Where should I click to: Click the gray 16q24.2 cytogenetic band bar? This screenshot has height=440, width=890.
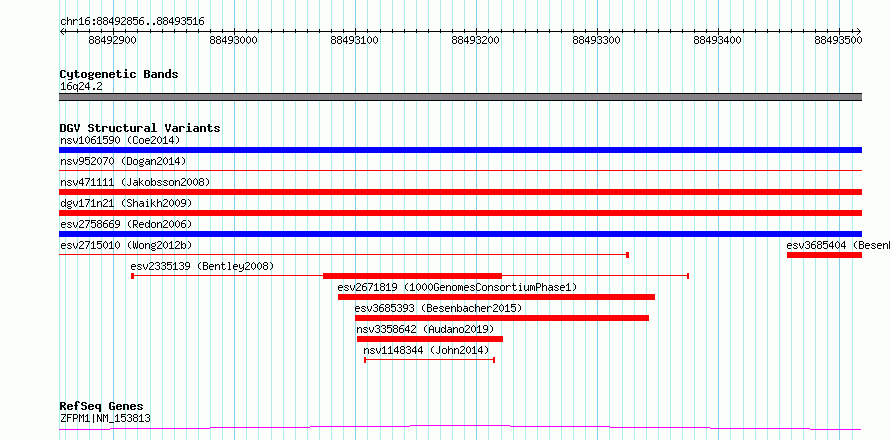[x=460, y=97]
